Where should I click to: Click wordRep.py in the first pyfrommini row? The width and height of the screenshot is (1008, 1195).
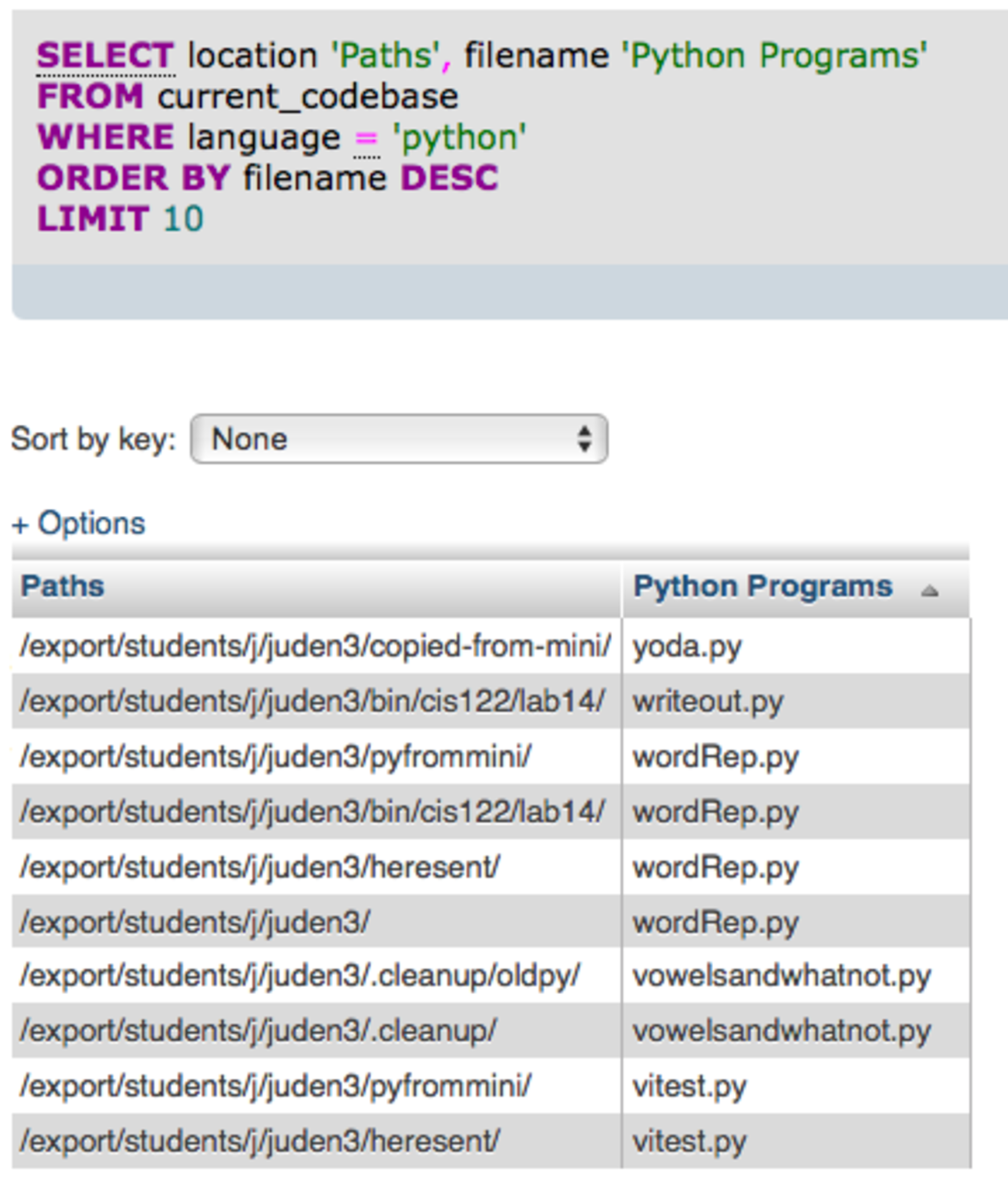(x=716, y=757)
